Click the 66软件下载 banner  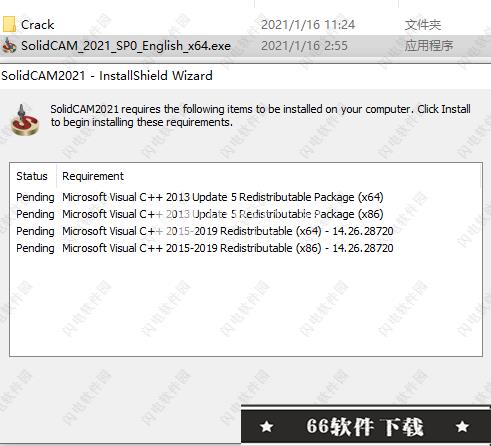click(x=366, y=426)
